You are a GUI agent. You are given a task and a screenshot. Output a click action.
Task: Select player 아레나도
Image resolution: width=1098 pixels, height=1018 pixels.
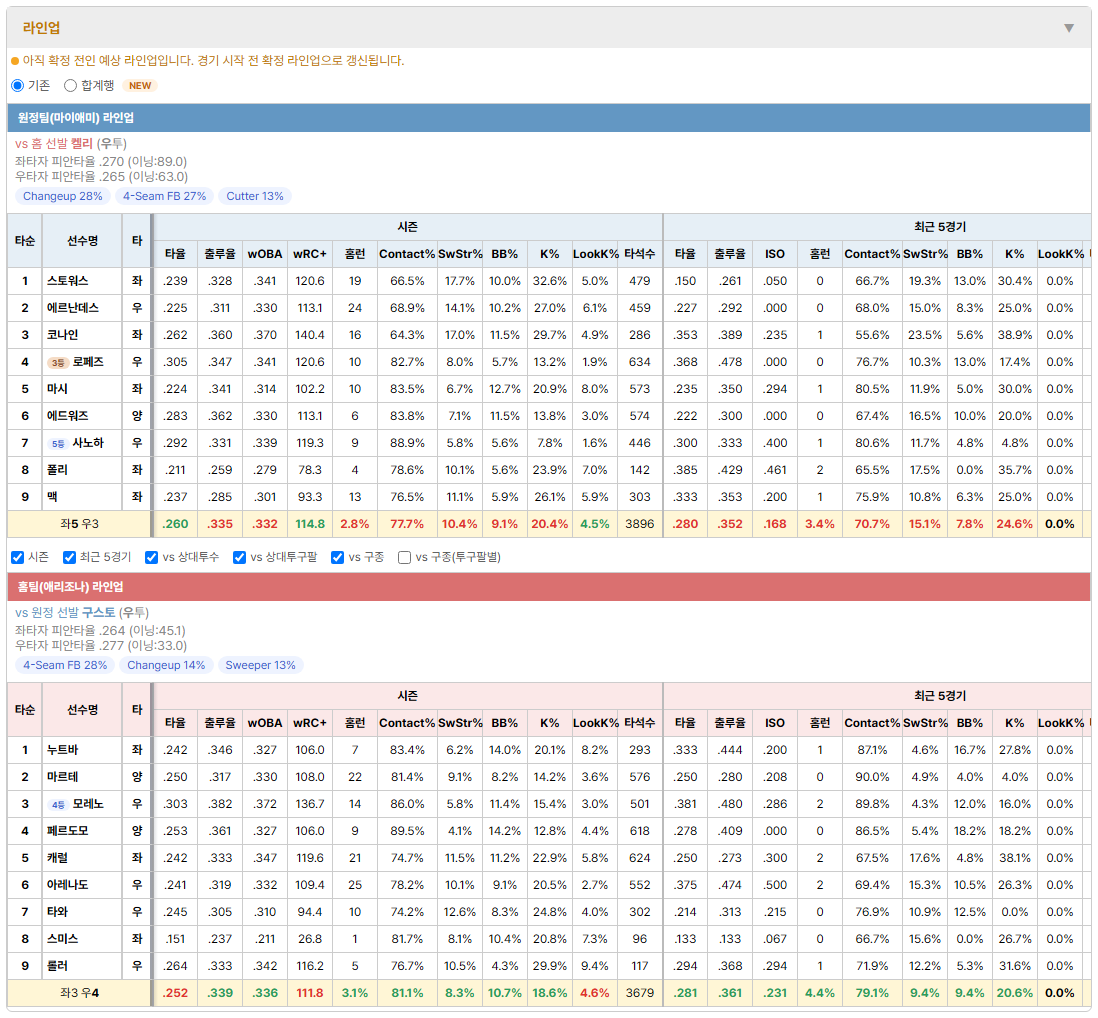[x=67, y=885]
